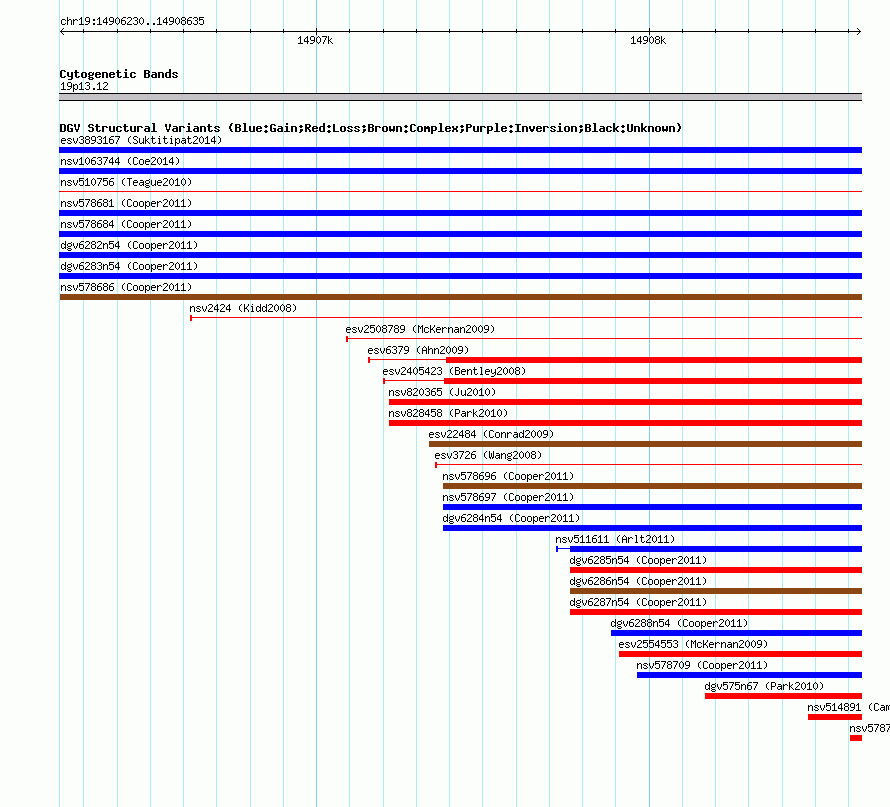Screen dimensions: 890x807
Task: Open the nsv828458 (Park2010) label
Action: pyautogui.click(x=448, y=413)
